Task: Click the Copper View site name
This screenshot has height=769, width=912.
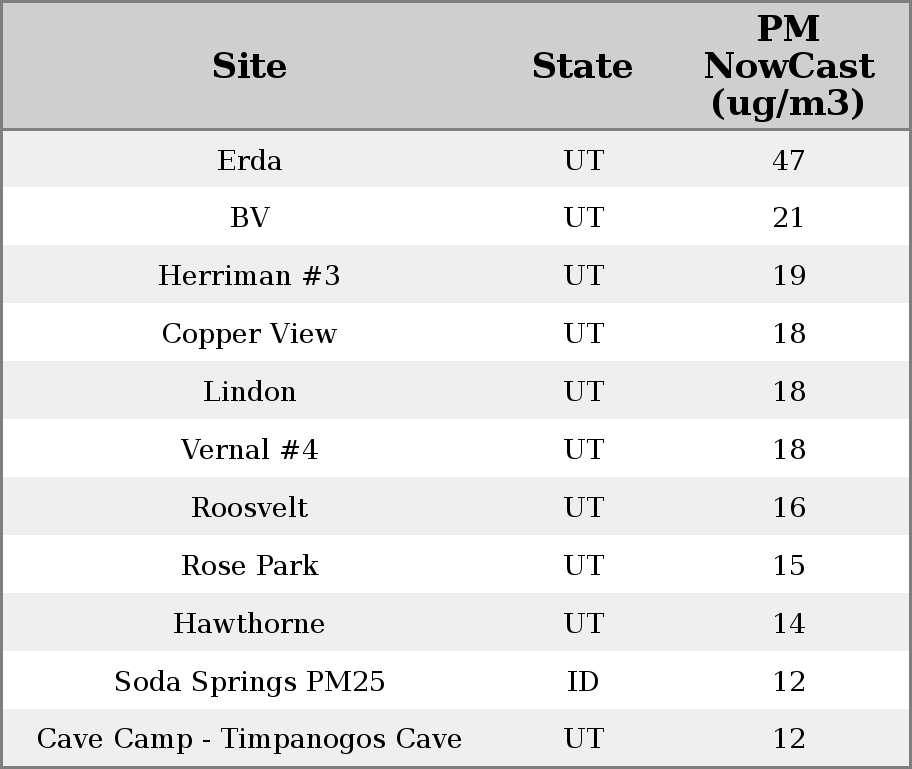Action: [x=249, y=334]
